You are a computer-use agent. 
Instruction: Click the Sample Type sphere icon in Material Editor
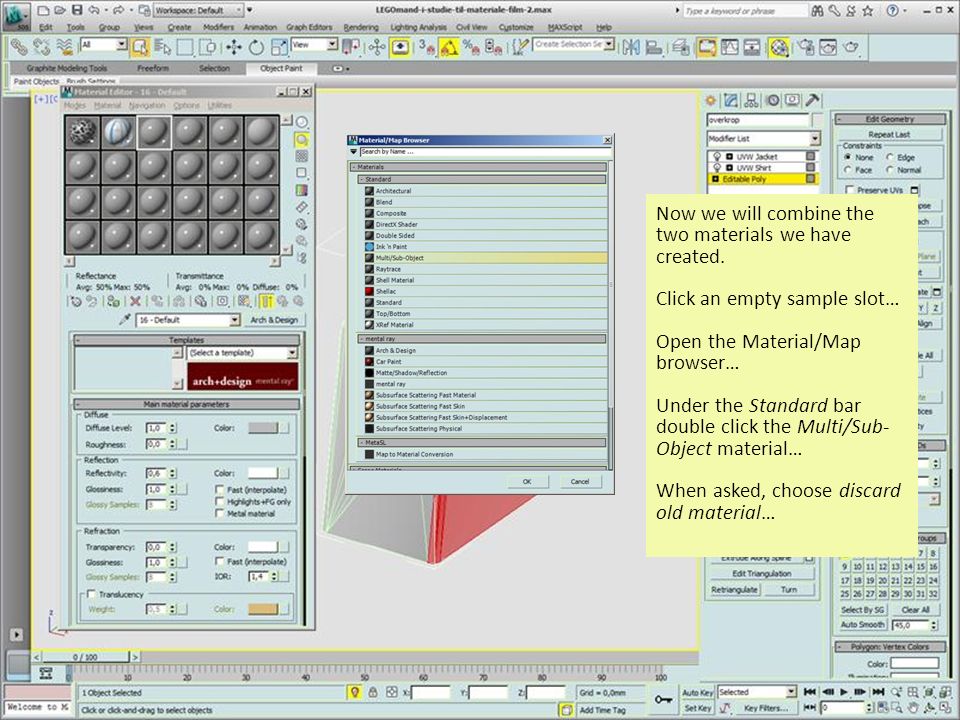(x=302, y=122)
